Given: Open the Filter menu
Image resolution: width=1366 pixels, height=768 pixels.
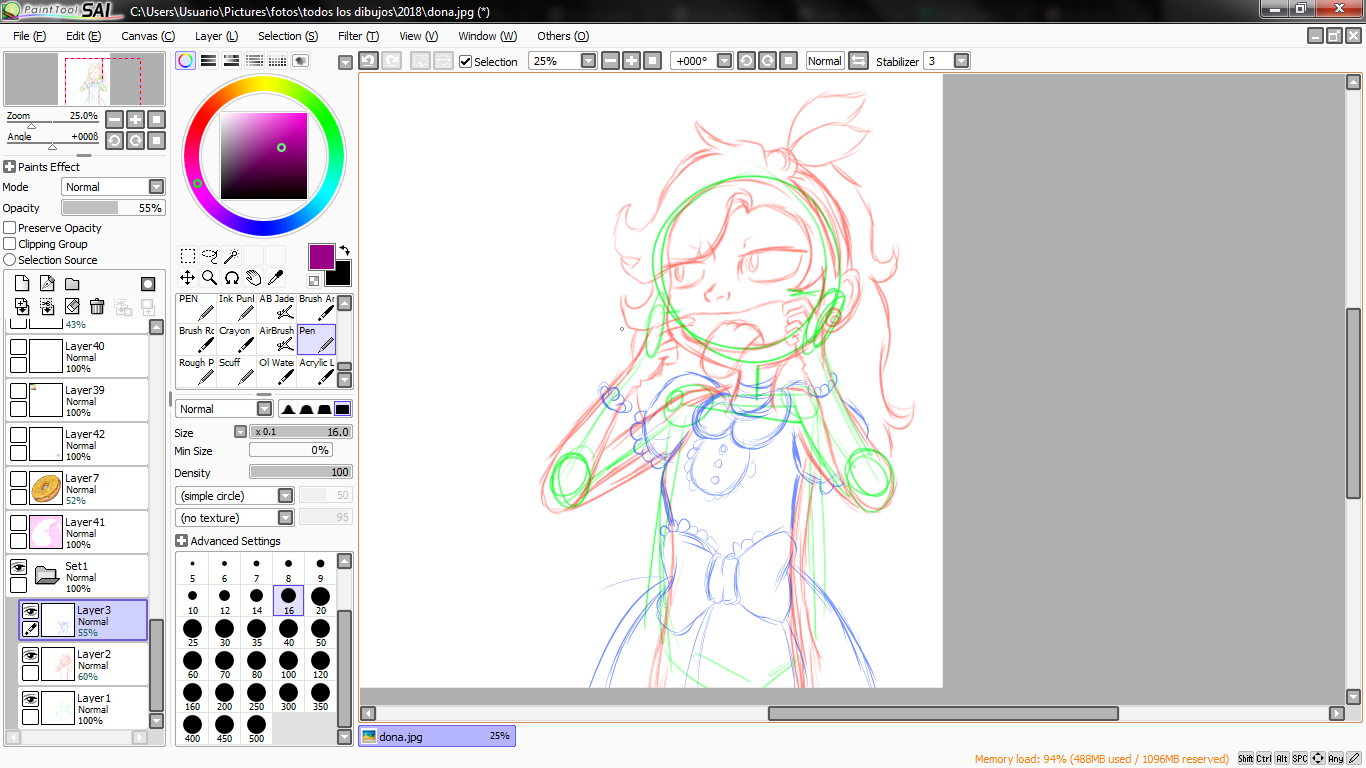Looking at the screenshot, I should (358, 36).
